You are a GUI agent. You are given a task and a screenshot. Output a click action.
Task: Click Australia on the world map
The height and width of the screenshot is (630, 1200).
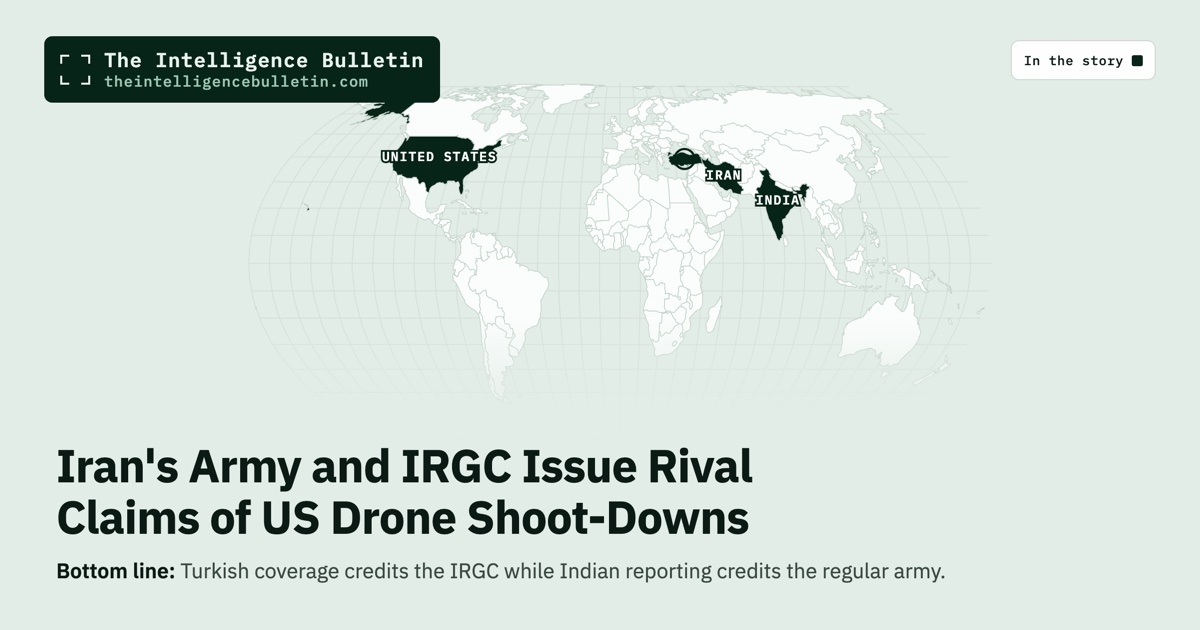click(x=878, y=327)
